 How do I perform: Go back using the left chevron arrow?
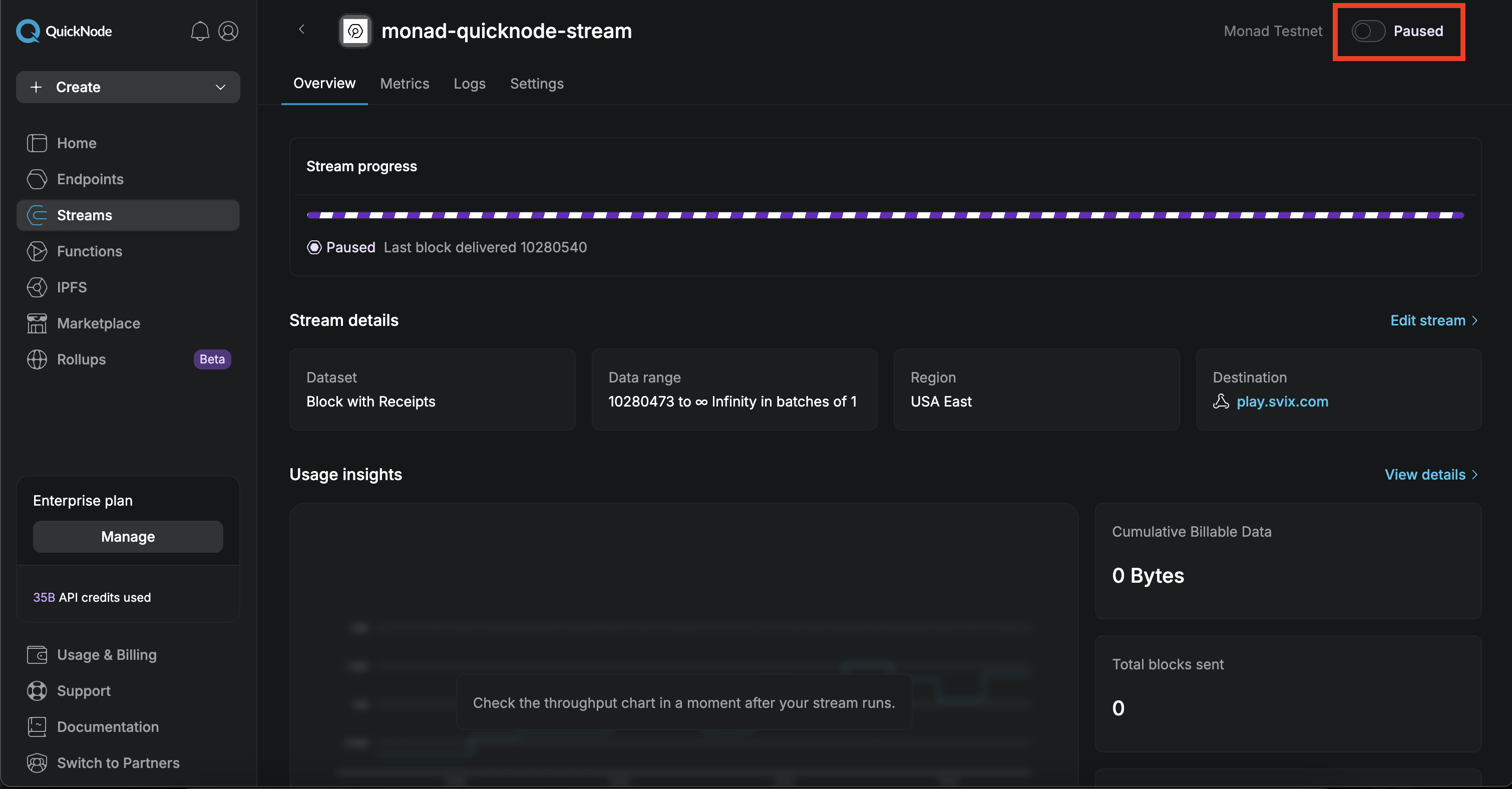coord(302,30)
